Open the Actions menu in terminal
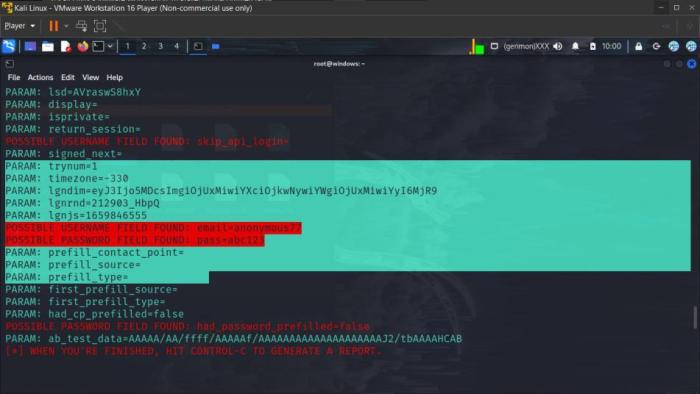 click(40, 78)
